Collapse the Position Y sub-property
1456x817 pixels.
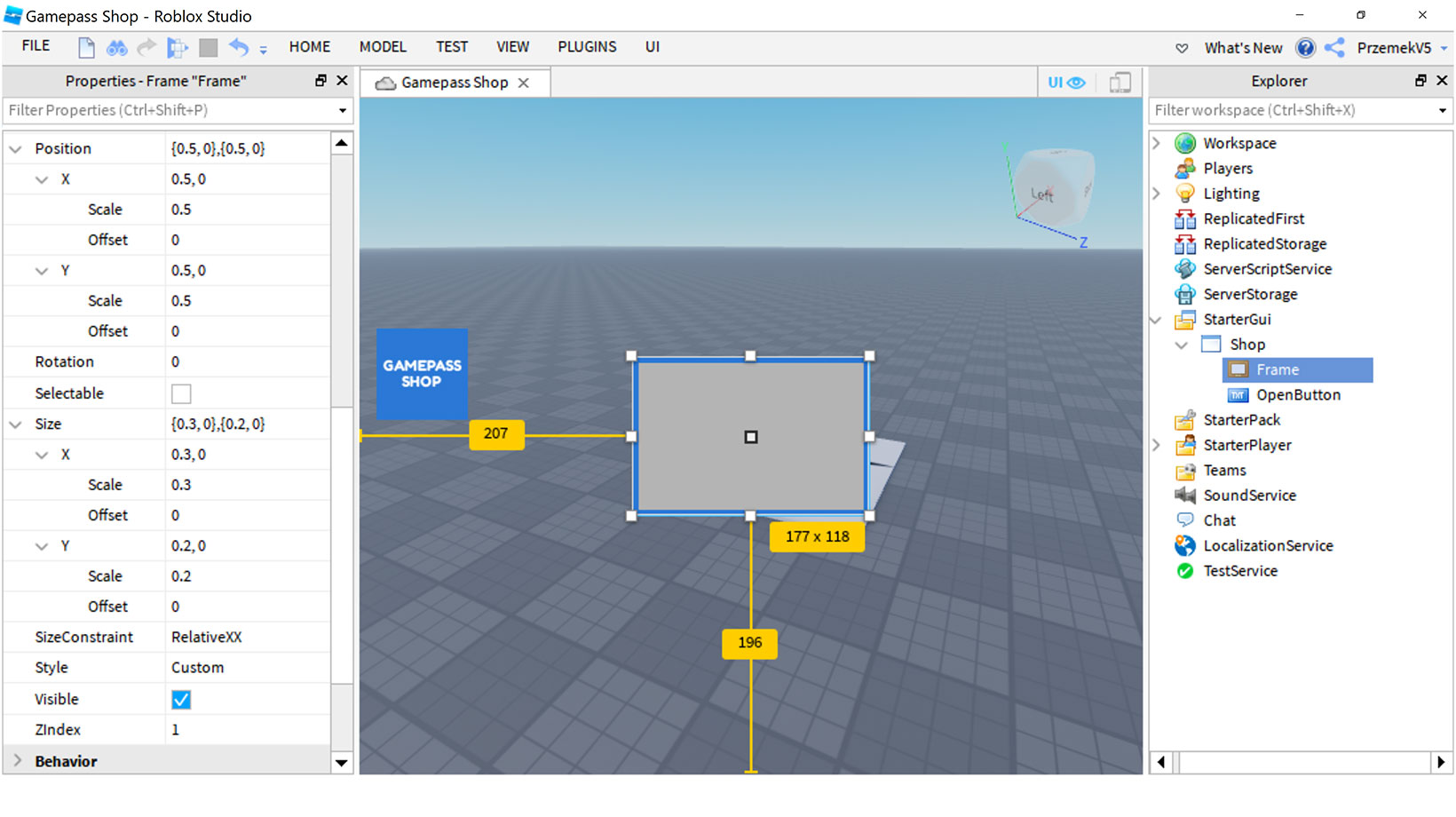coord(41,271)
